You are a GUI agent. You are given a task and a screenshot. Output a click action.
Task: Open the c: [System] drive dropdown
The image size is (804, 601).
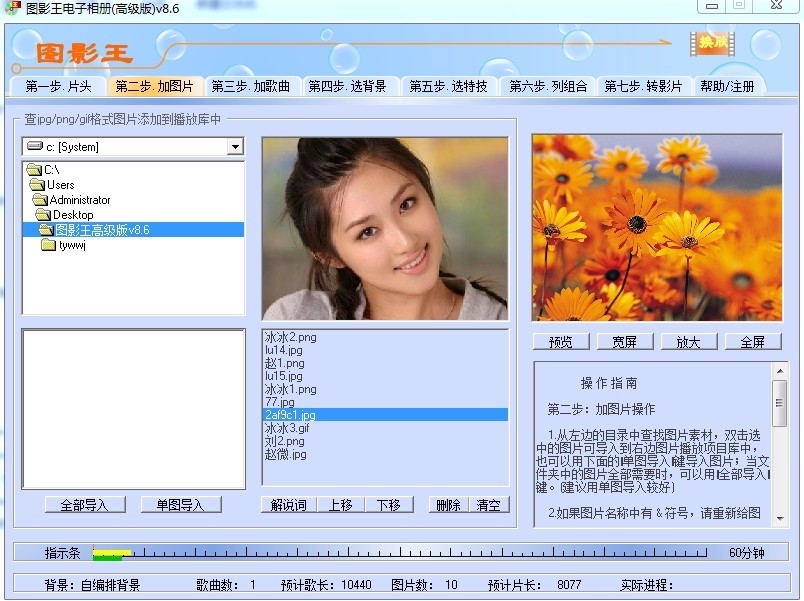pos(235,147)
